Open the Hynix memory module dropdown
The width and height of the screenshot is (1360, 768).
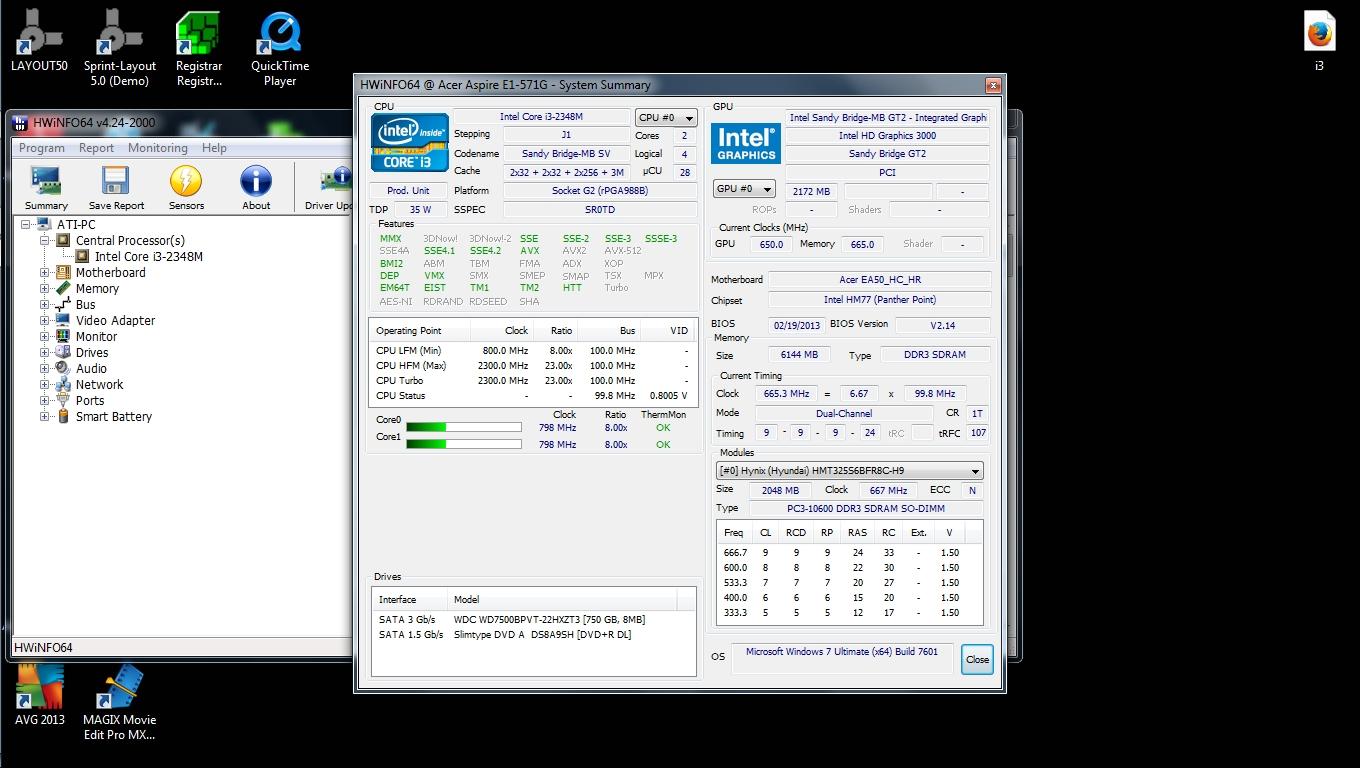849,471
